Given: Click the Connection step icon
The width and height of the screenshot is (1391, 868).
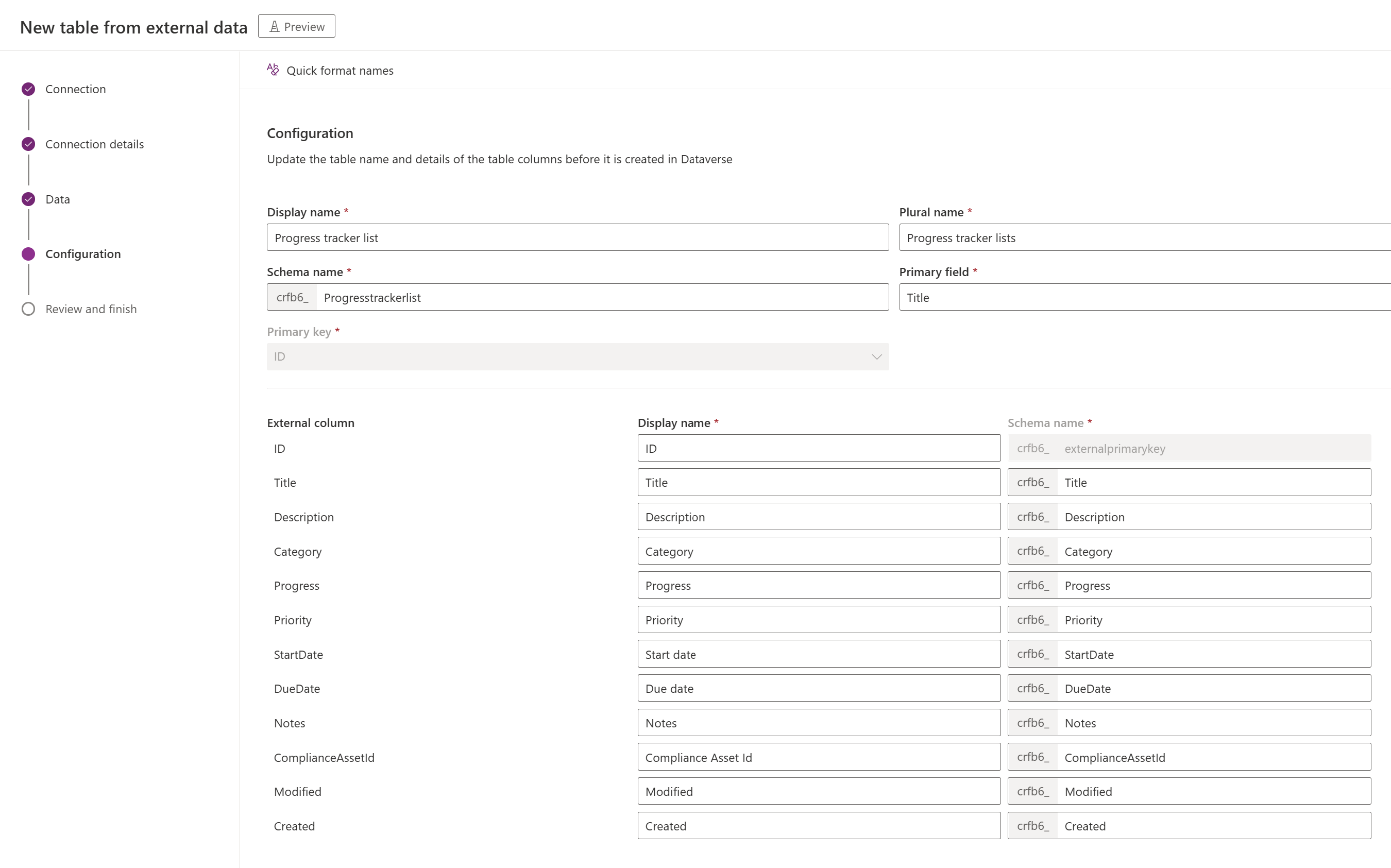Looking at the screenshot, I should click(x=28, y=89).
